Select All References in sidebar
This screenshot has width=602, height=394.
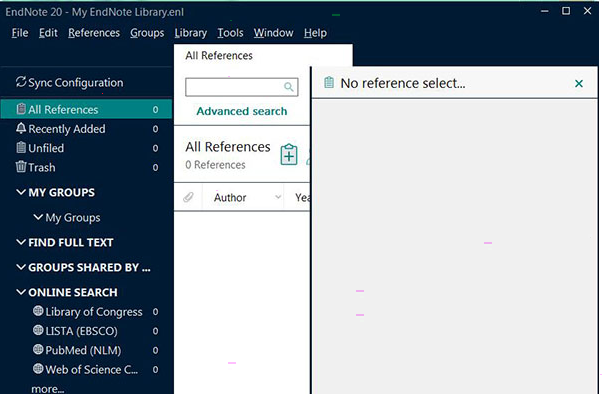[x=86, y=109]
